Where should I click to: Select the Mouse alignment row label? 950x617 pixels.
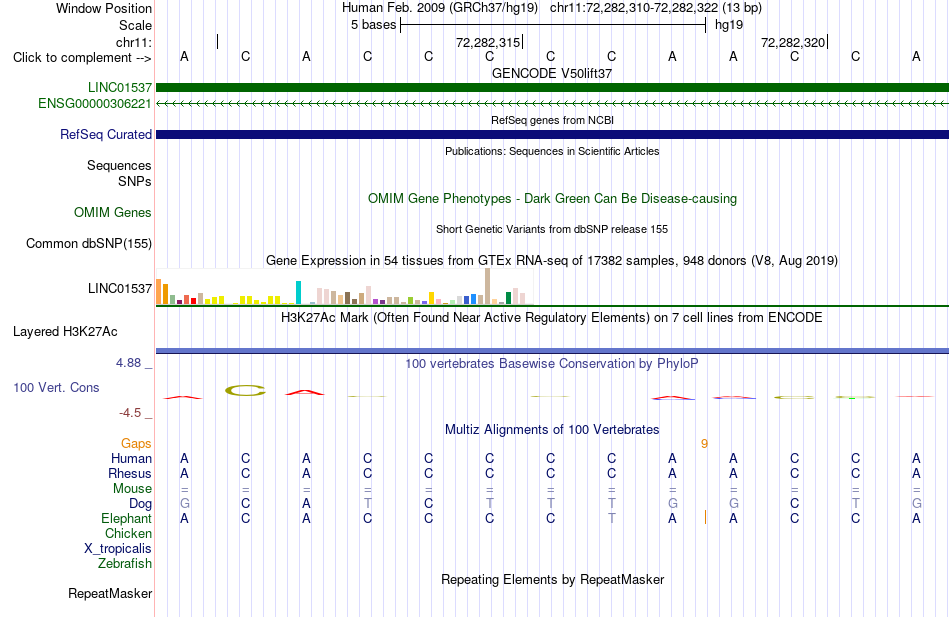[x=132, y=489]
